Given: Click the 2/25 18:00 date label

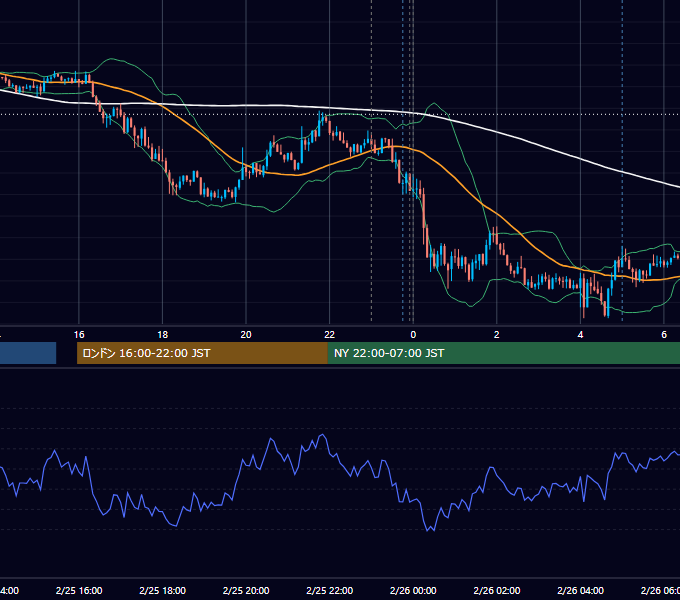Looking at the screenshot, I should (162, 590).
